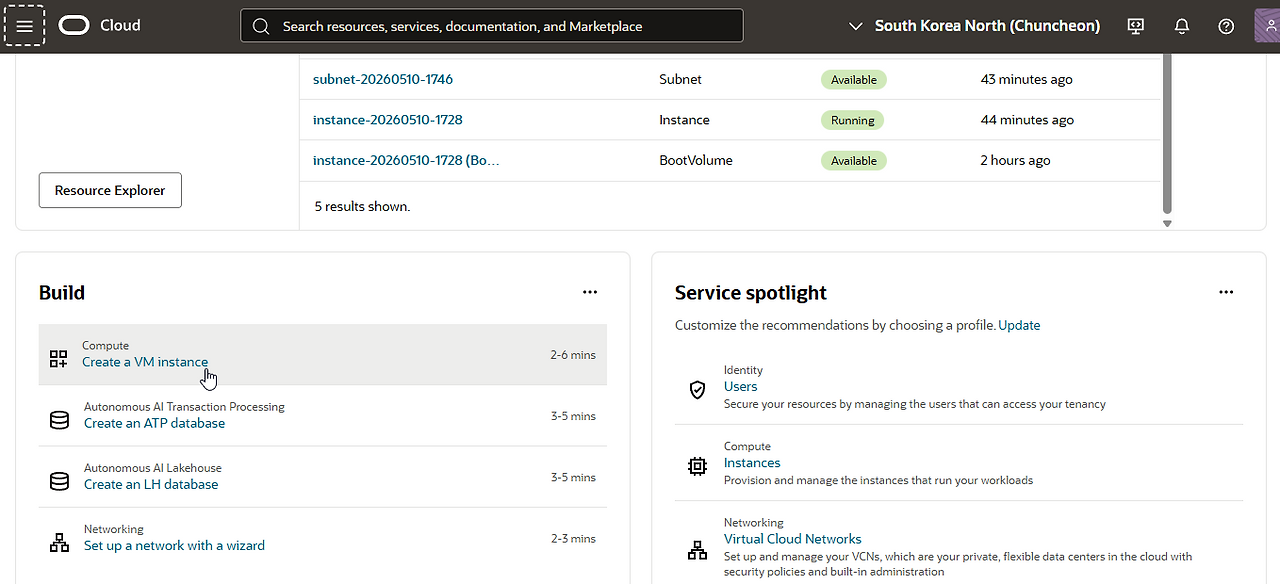Viewport: 1280px width, 584px height.
Task: Open the help question mark icon
Action: click(1226, 26)
